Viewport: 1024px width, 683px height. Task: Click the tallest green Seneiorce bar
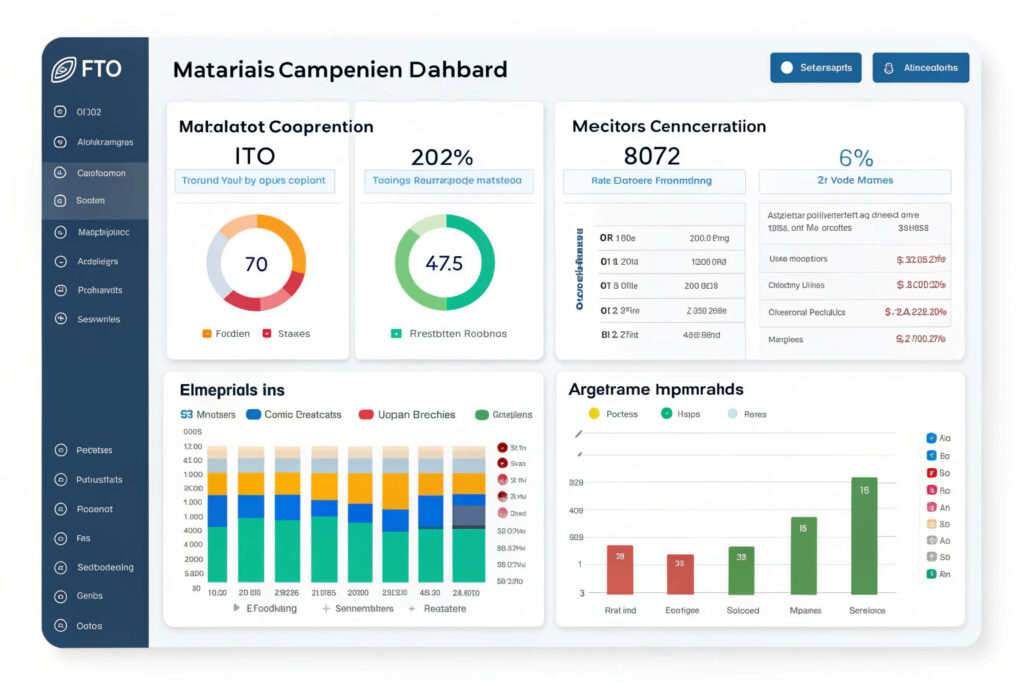click(863, 535)
